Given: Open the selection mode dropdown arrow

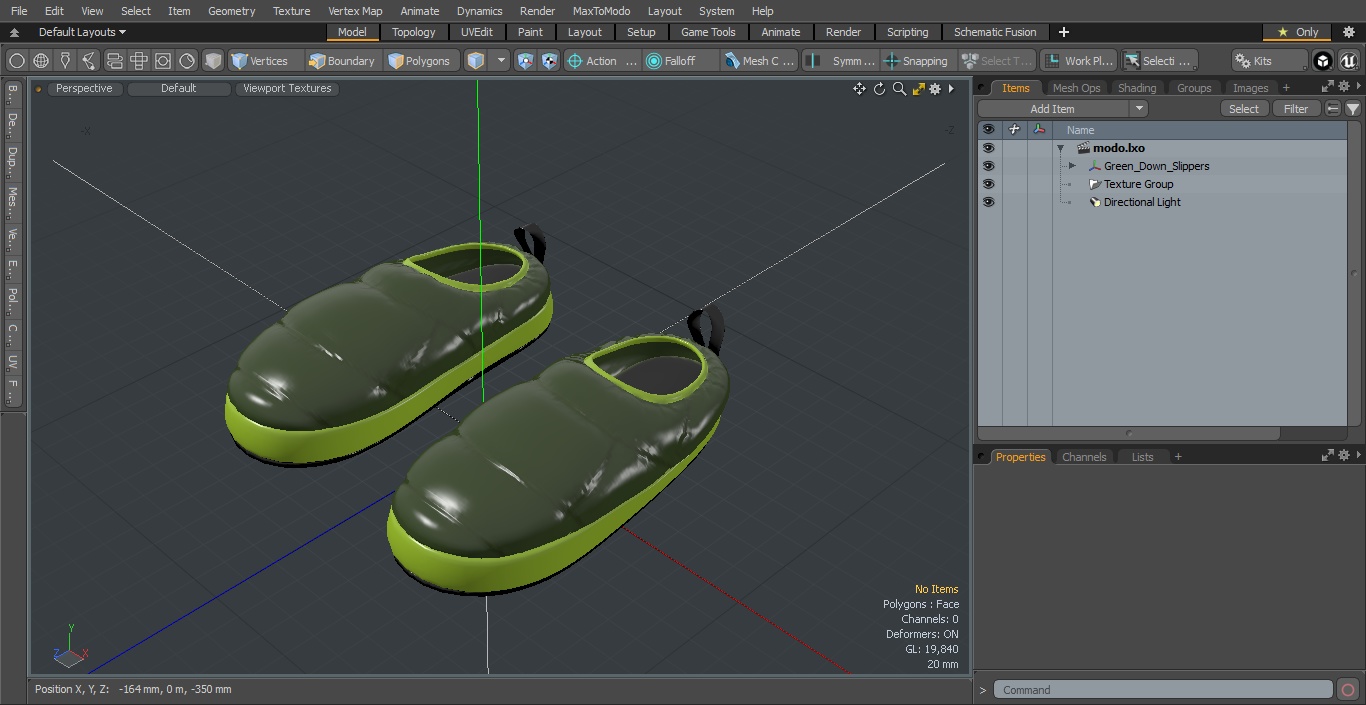Looking at the screenshot, I should pyautogui.click(x=501, y=61).
